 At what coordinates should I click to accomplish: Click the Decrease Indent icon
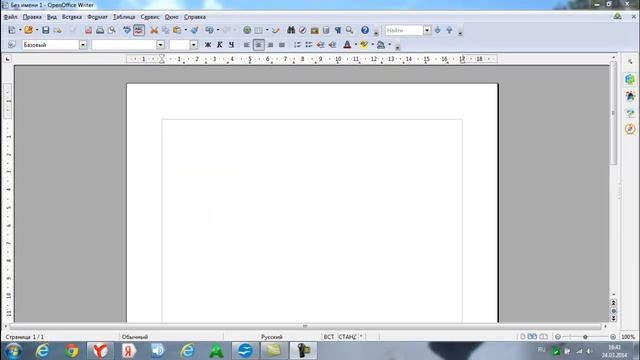(321, 45)
